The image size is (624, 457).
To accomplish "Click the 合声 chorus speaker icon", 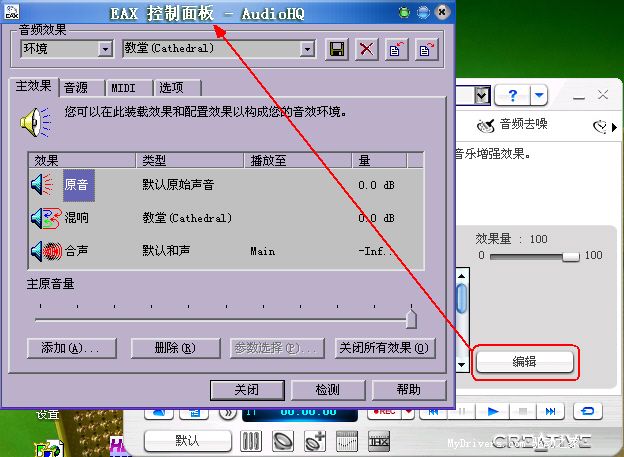I will [x=46, y=251].
